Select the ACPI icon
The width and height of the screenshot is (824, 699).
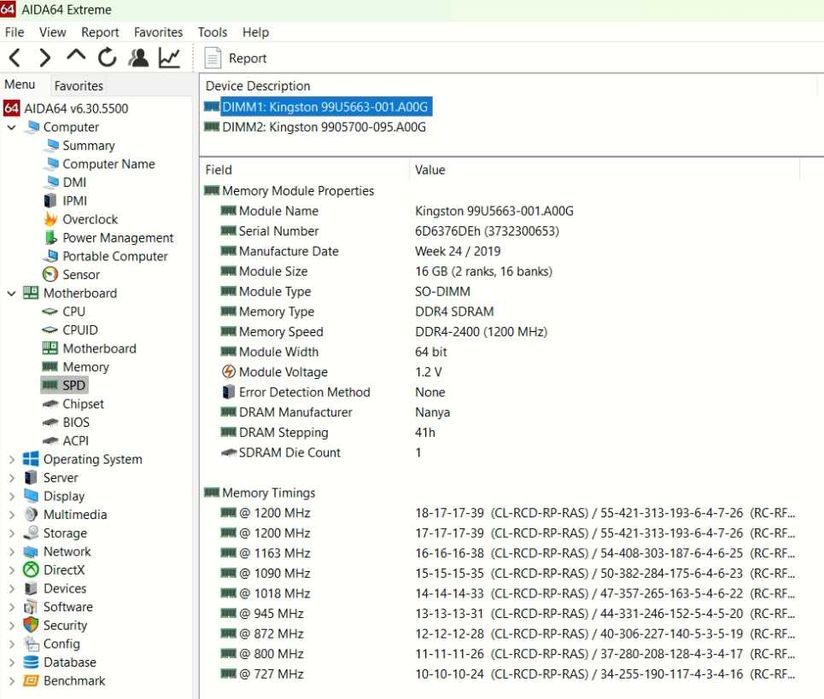point(50,440)
